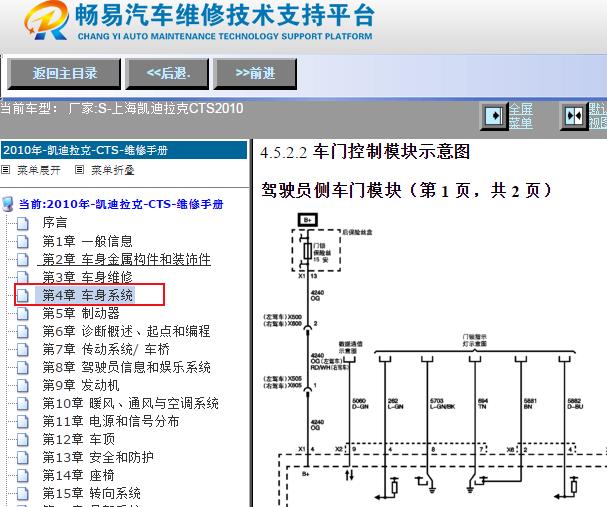
Task: Click the page icon next to 第13章
Action: [23, 458]
